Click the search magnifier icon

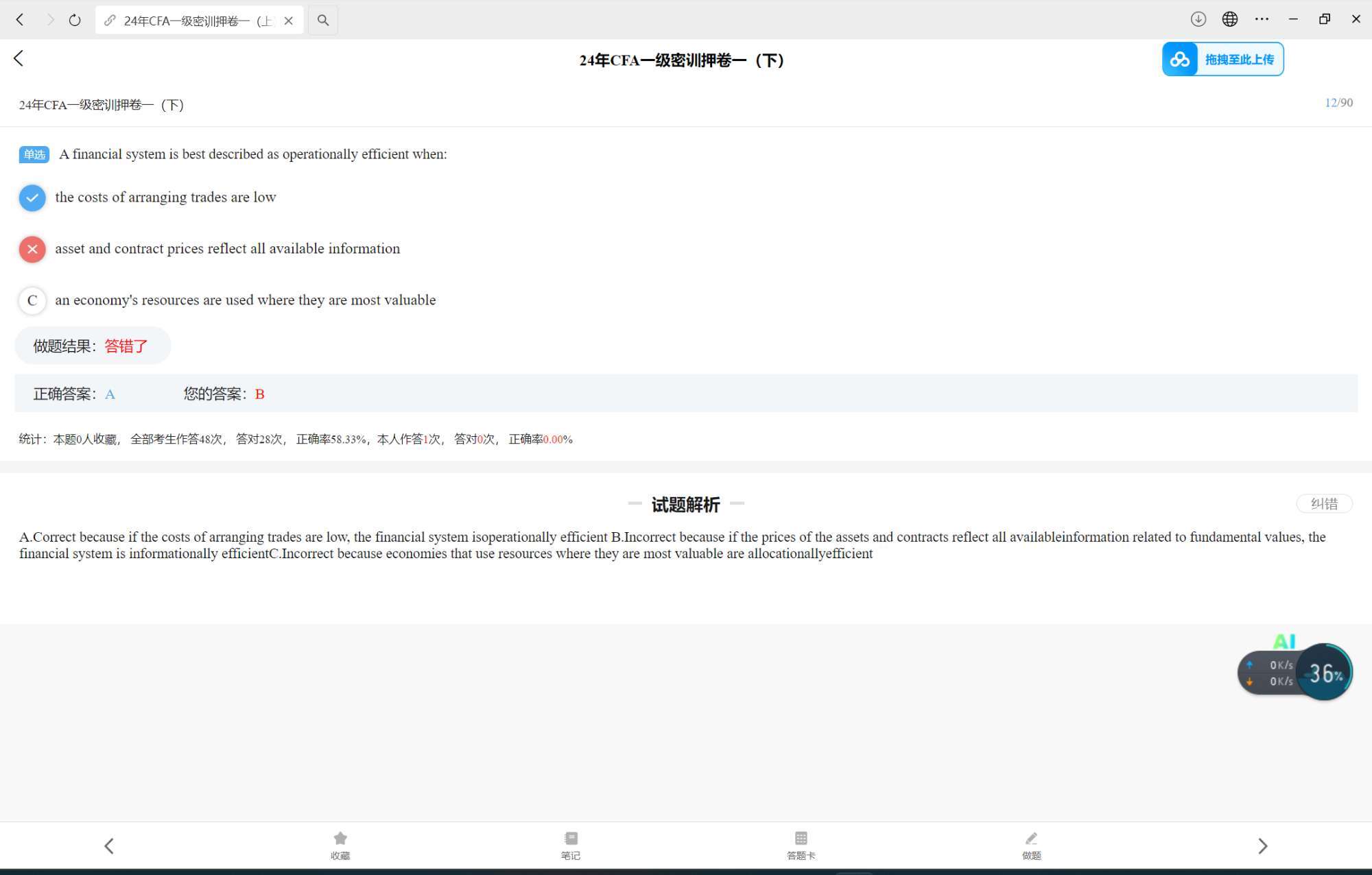click(x=323, y=21)
